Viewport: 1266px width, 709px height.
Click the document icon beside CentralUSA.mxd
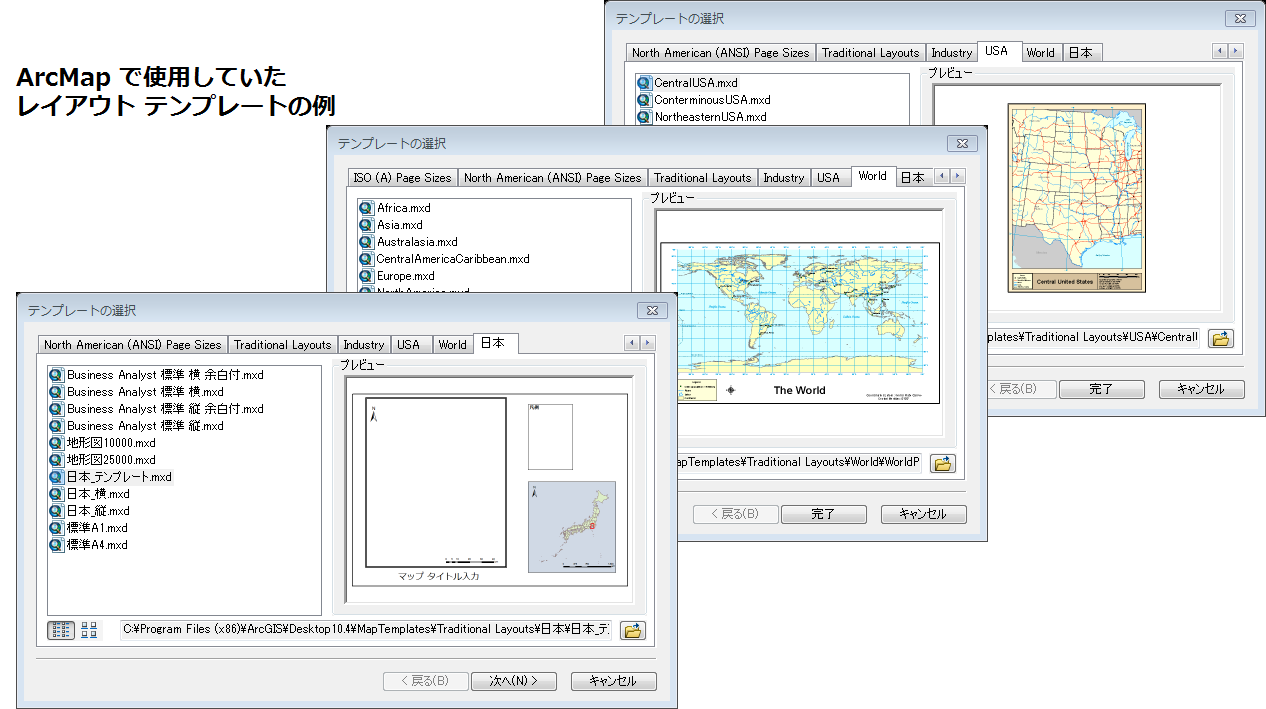pos(644,83)
